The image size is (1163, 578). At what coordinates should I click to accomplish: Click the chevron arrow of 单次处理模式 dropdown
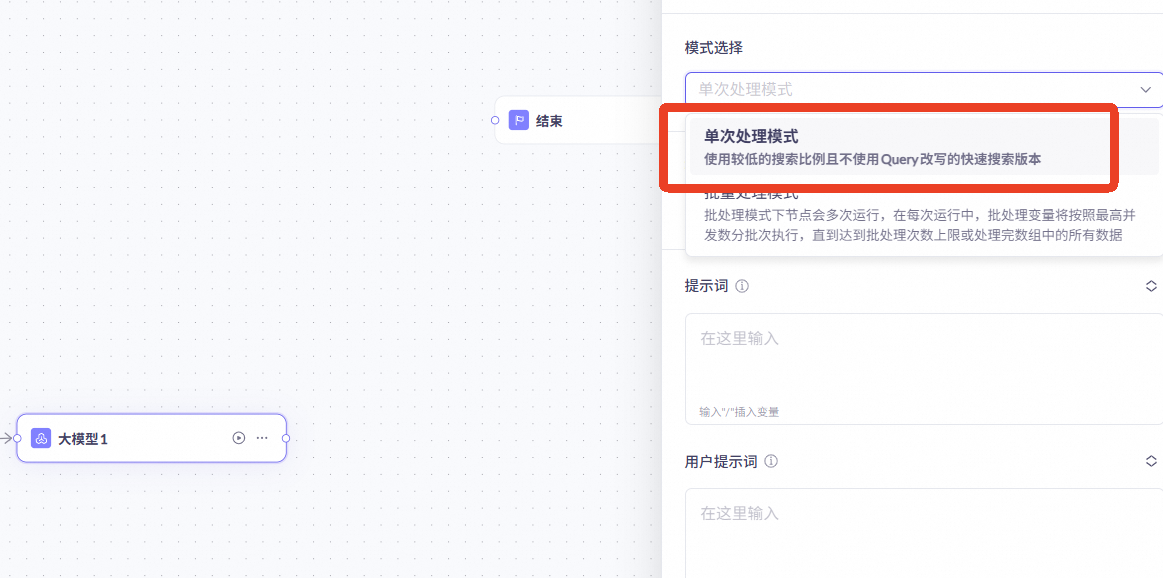(x=1144, y=90)
